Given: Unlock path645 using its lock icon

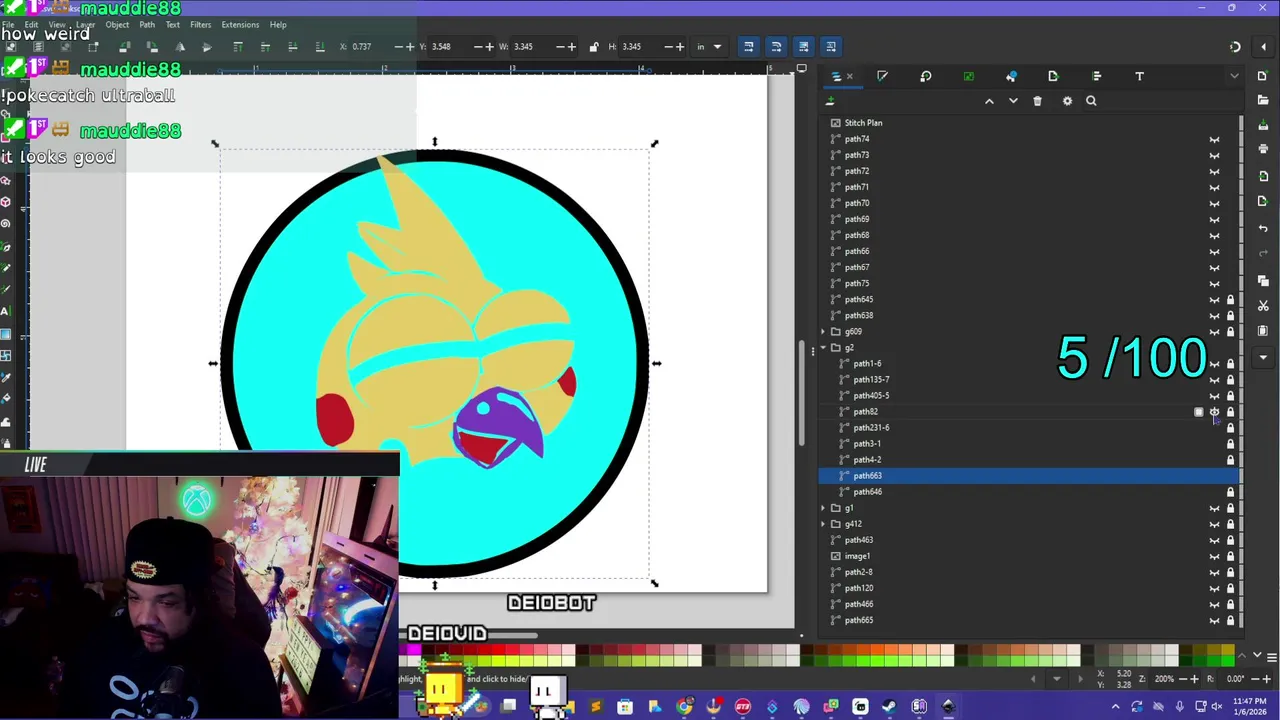Looking at the screenshot, I should 1231,299.
